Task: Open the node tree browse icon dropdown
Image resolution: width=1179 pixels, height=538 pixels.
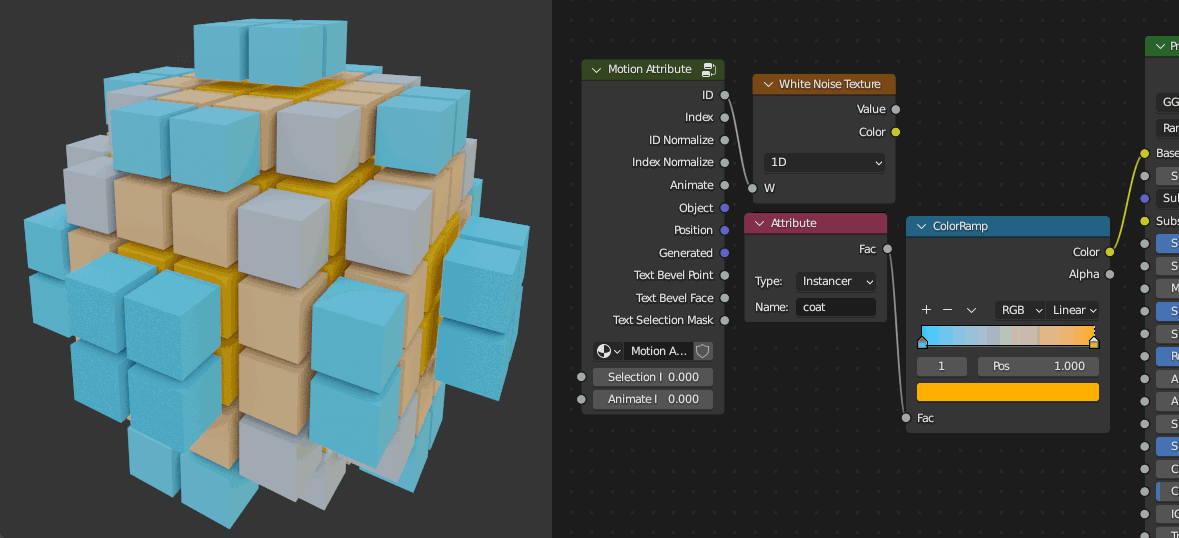Action: 608,351
